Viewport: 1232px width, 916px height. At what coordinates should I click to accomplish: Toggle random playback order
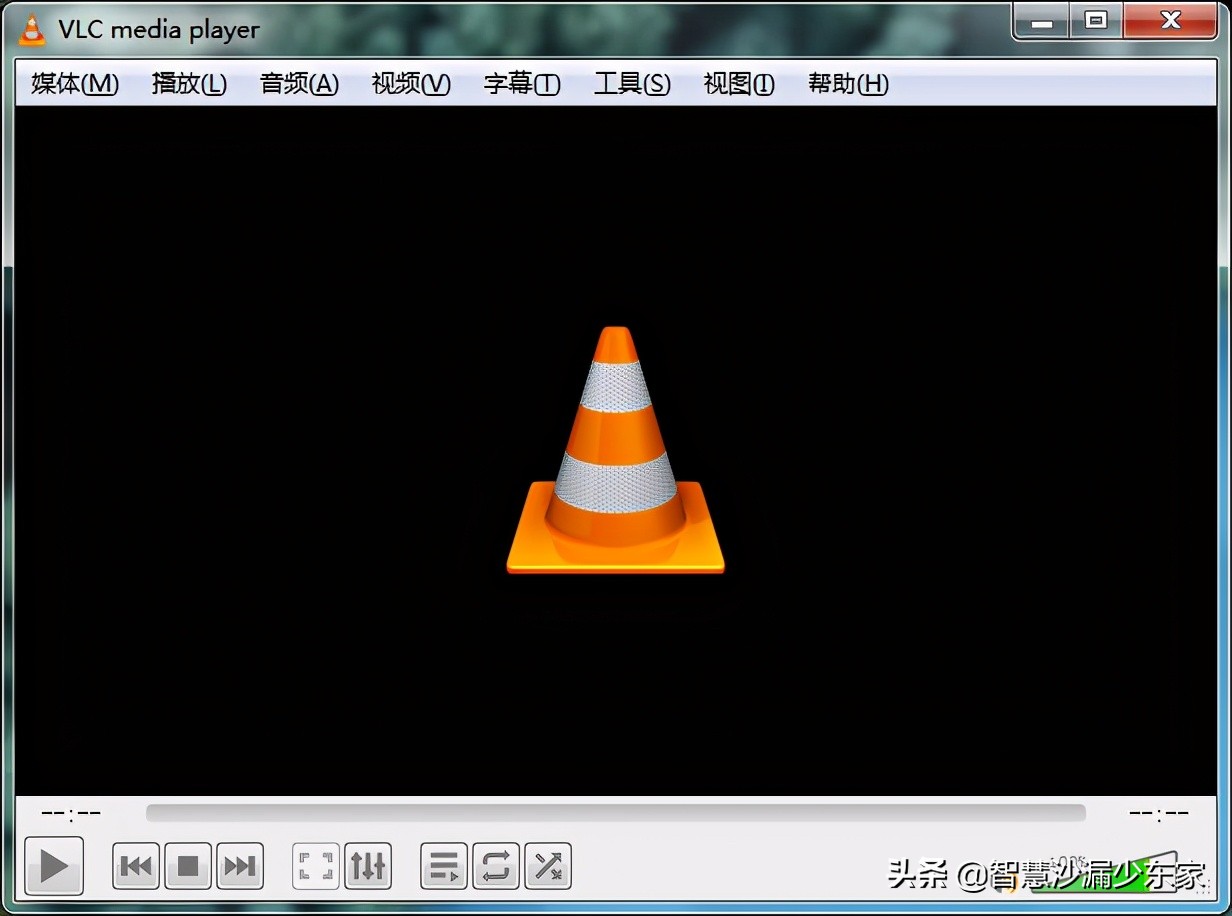click(x=547, y=867)
